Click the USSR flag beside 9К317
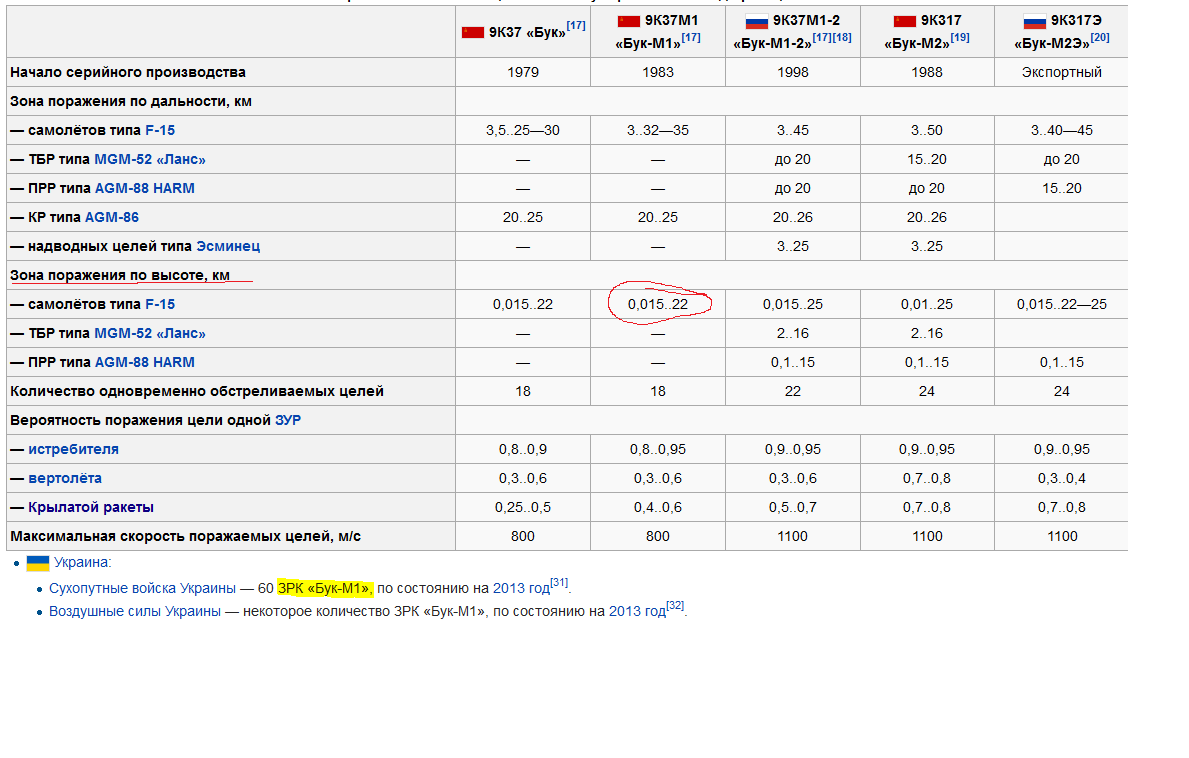This screenshot has height=758, width=1189. click(905, 21)
